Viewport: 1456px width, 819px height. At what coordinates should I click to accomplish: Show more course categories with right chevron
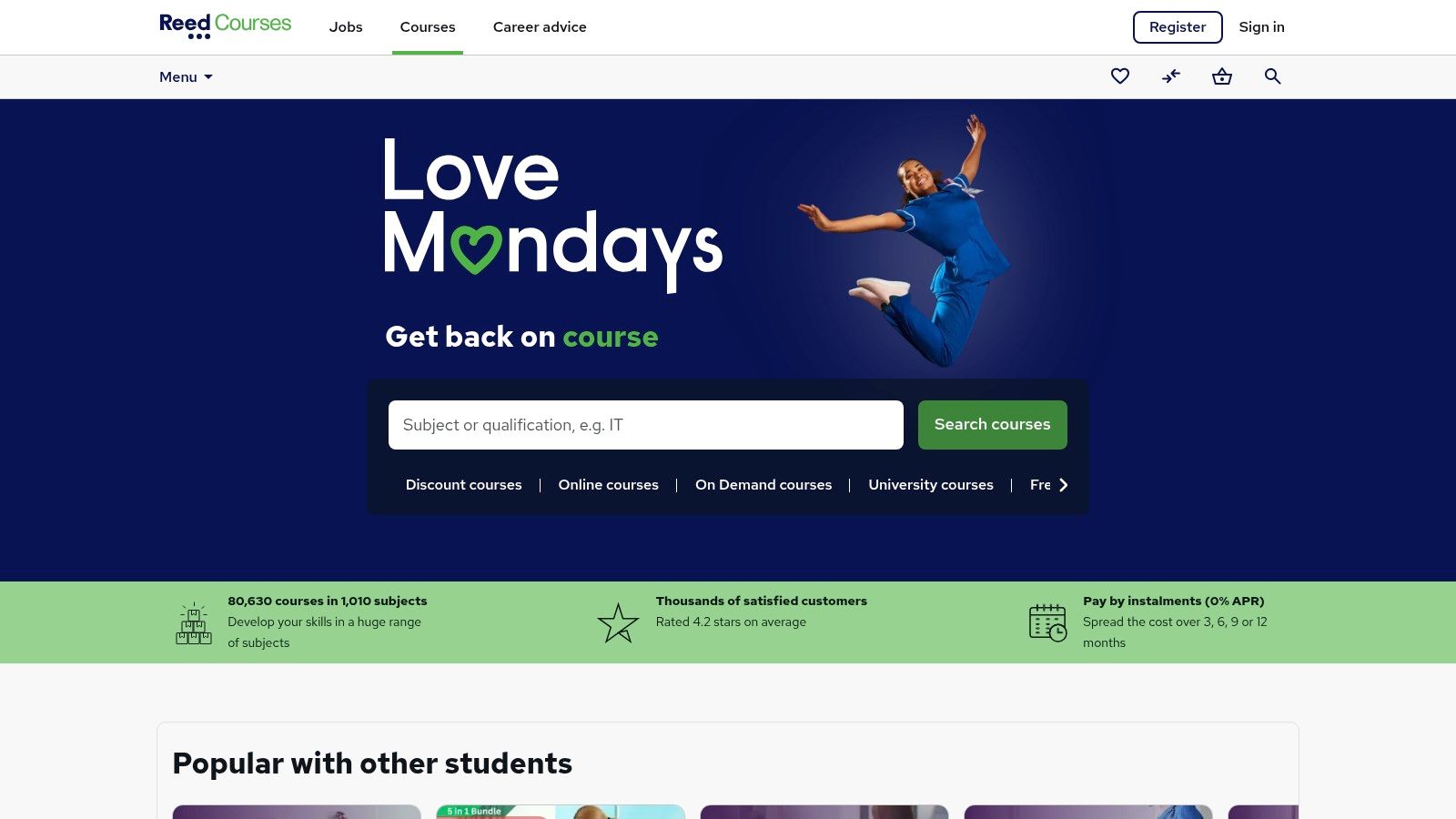click(1063, 485)
